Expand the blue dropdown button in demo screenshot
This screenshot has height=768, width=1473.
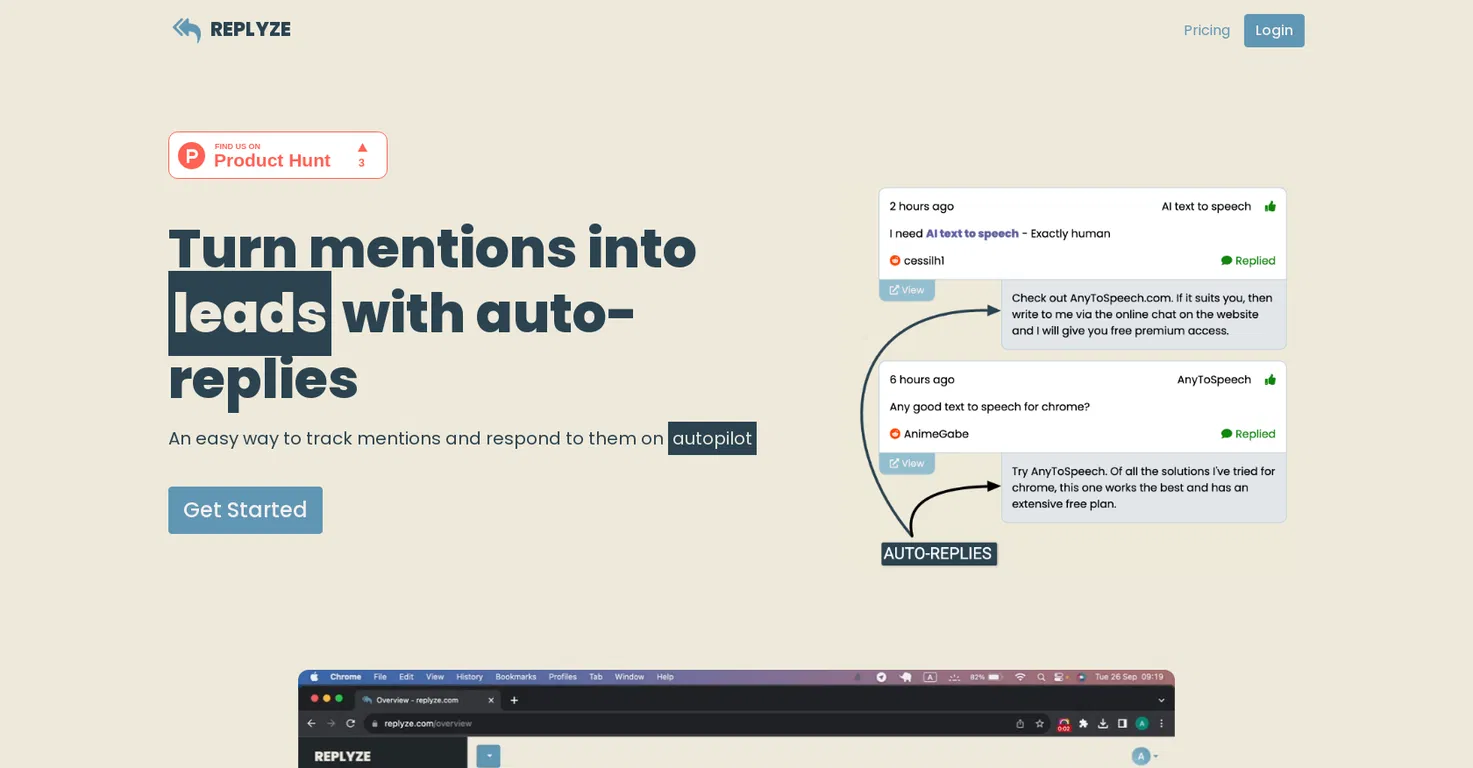(x=488, y=756)
